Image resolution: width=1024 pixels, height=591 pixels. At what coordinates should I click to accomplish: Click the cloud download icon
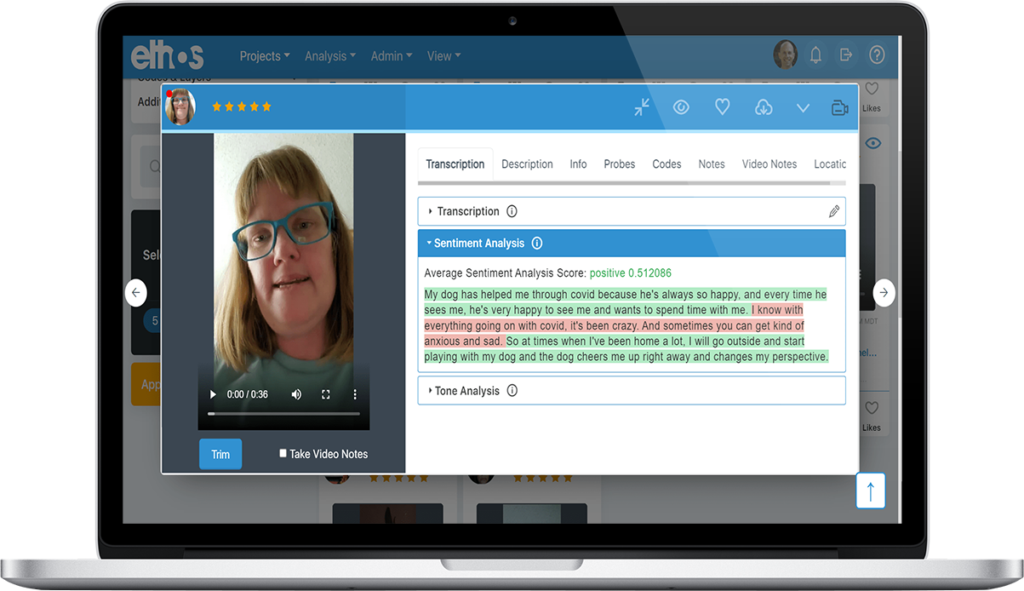pyautogui.click(x=763, y=108)
